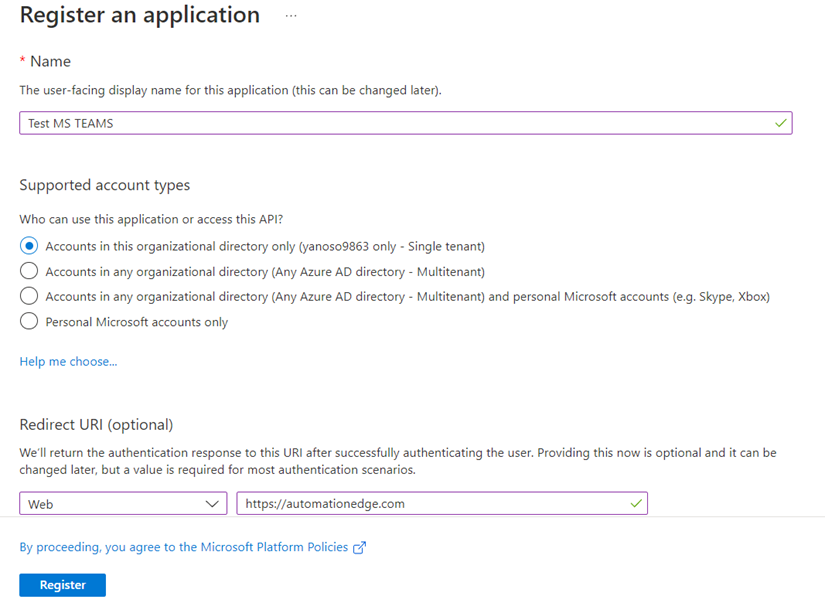Click the red asterisk beside Name
Screen dimensions: 825x613
click(x=24, y=61)
